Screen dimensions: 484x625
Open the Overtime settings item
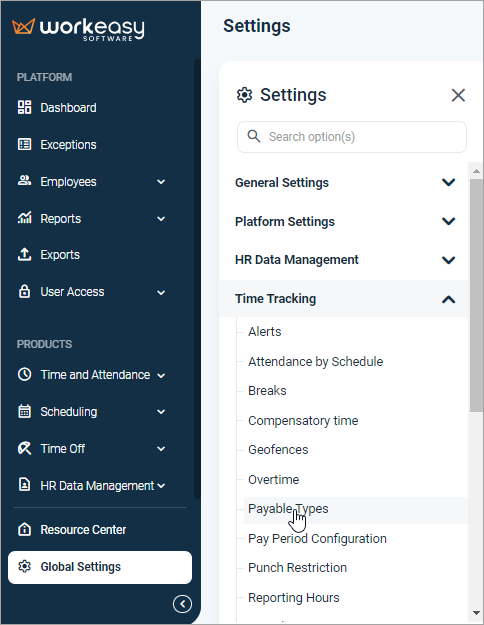pyautogui.click(x=273, y=480)
